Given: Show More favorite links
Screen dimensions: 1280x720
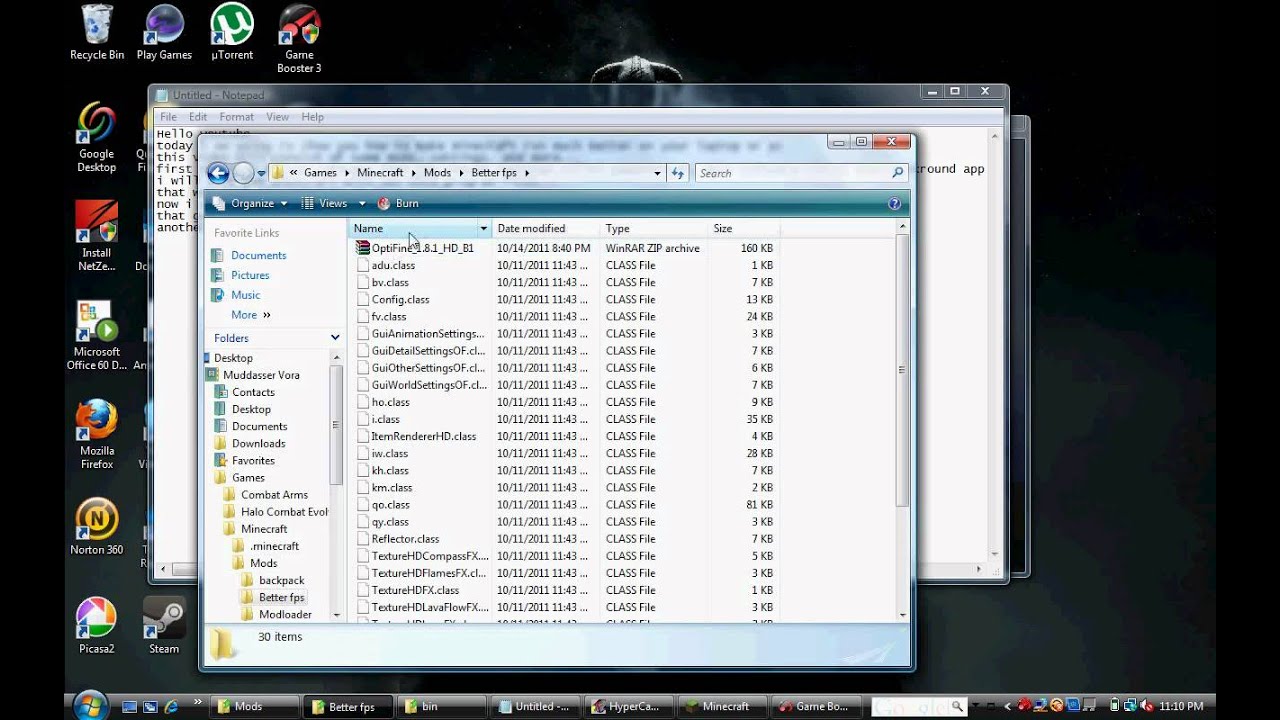Looking at the screenshot, I should tap(250, 315).
